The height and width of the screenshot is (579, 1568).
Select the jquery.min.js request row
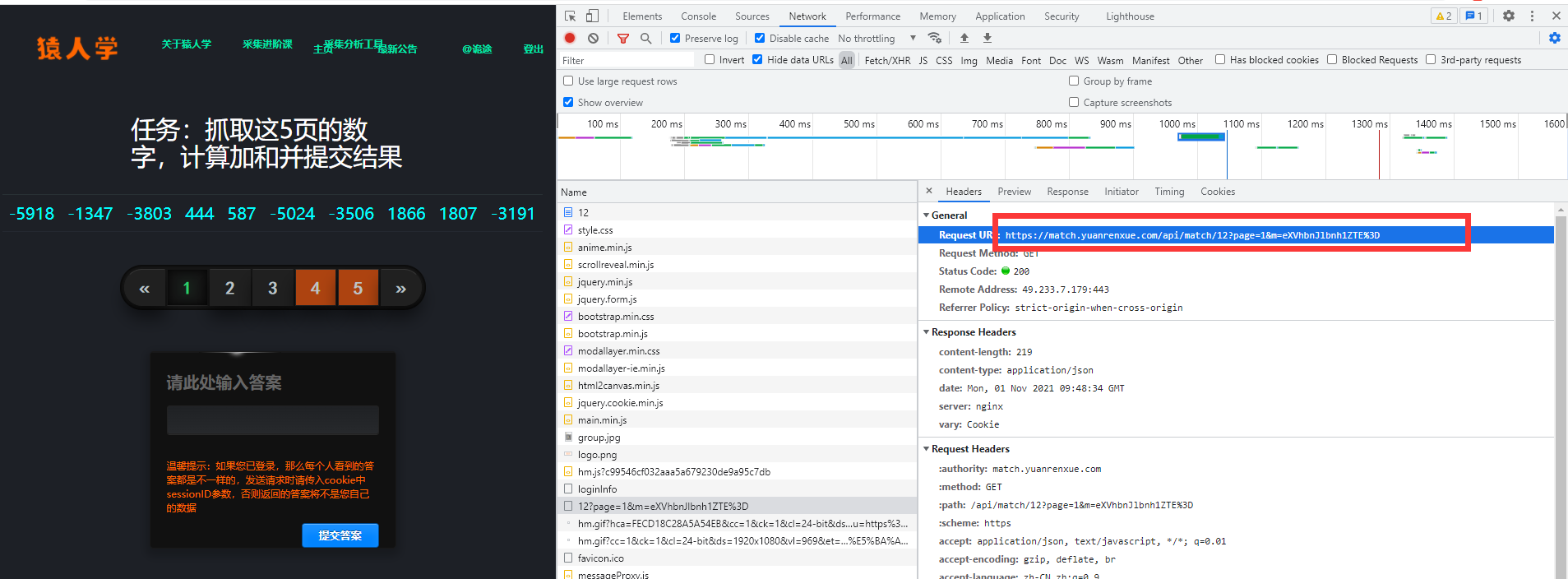(x=737, y=282)
